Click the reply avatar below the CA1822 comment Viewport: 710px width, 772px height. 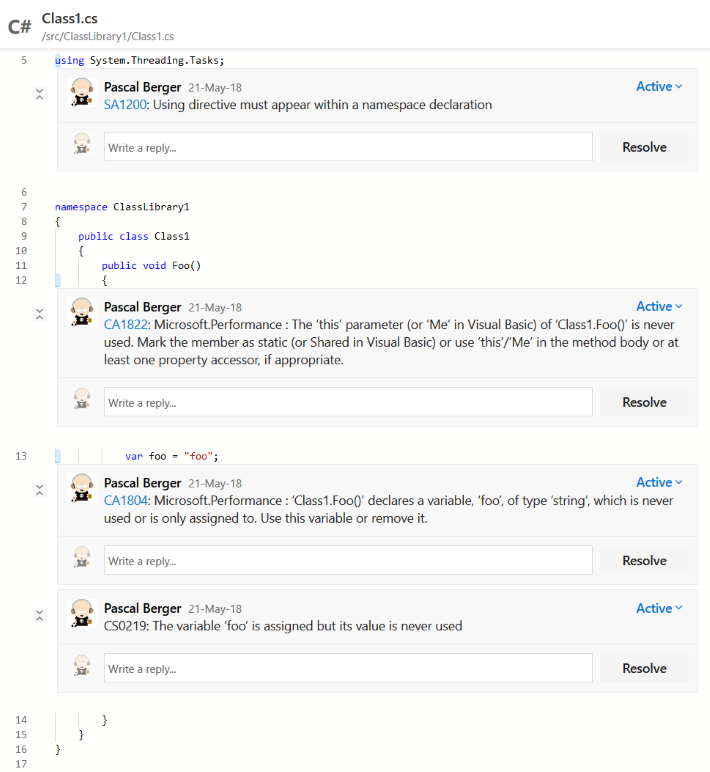pyautogui.click(x=83, y=401)
